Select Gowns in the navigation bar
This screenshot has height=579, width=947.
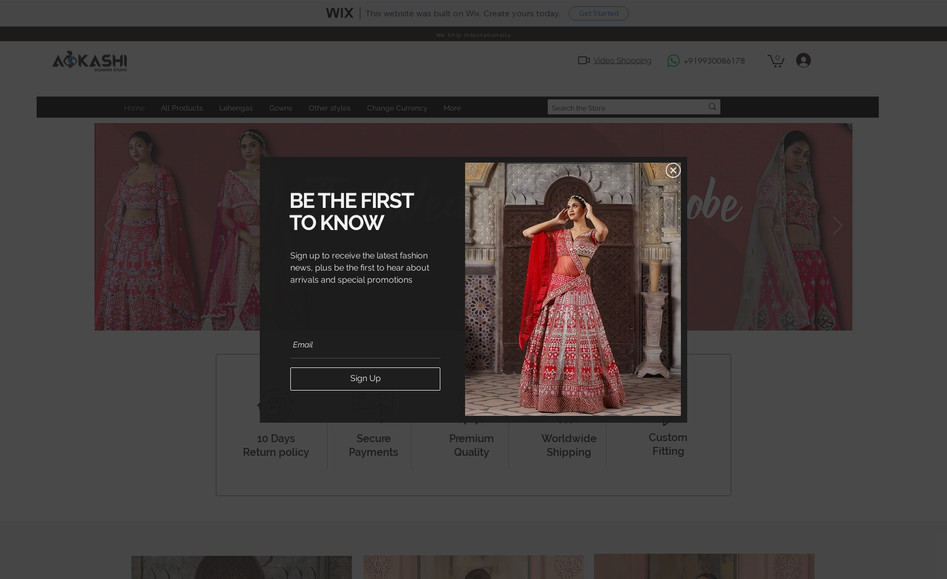tap(280, 108)
